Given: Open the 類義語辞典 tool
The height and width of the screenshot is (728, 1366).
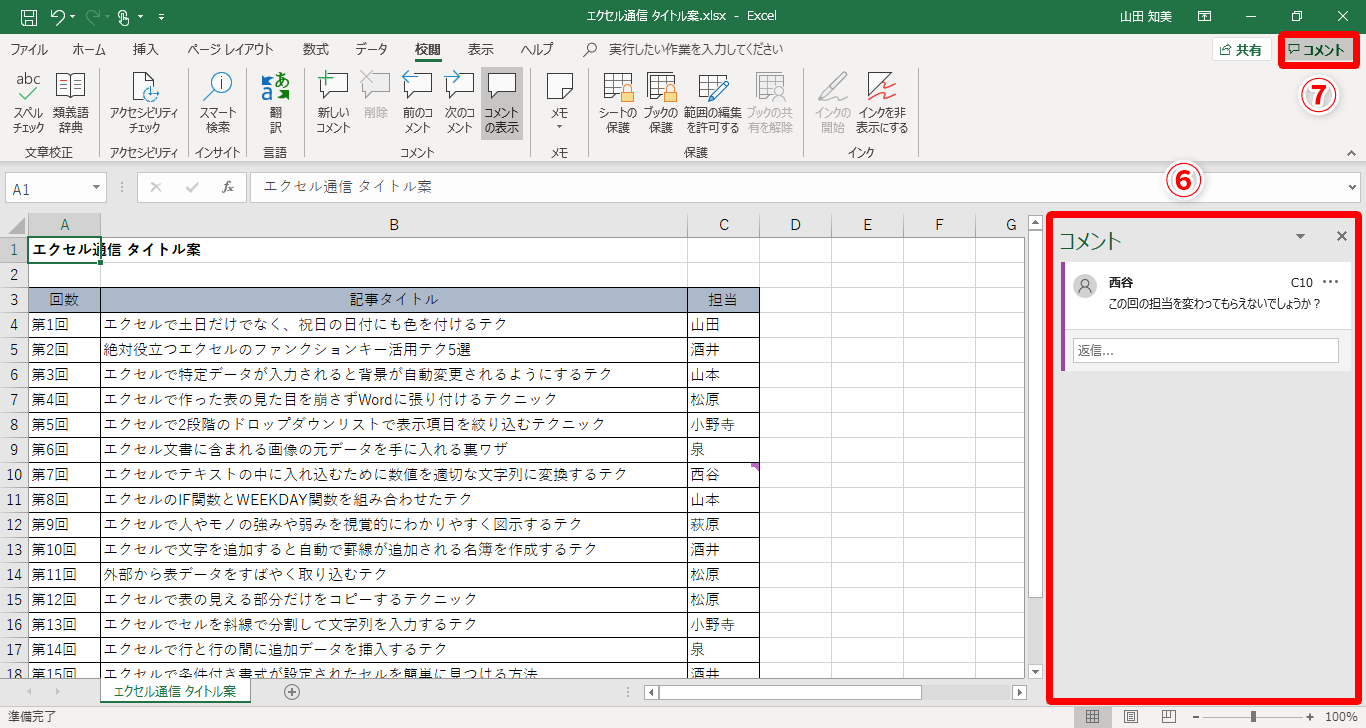Looking at the screenshot, I should tap(70, 103).
